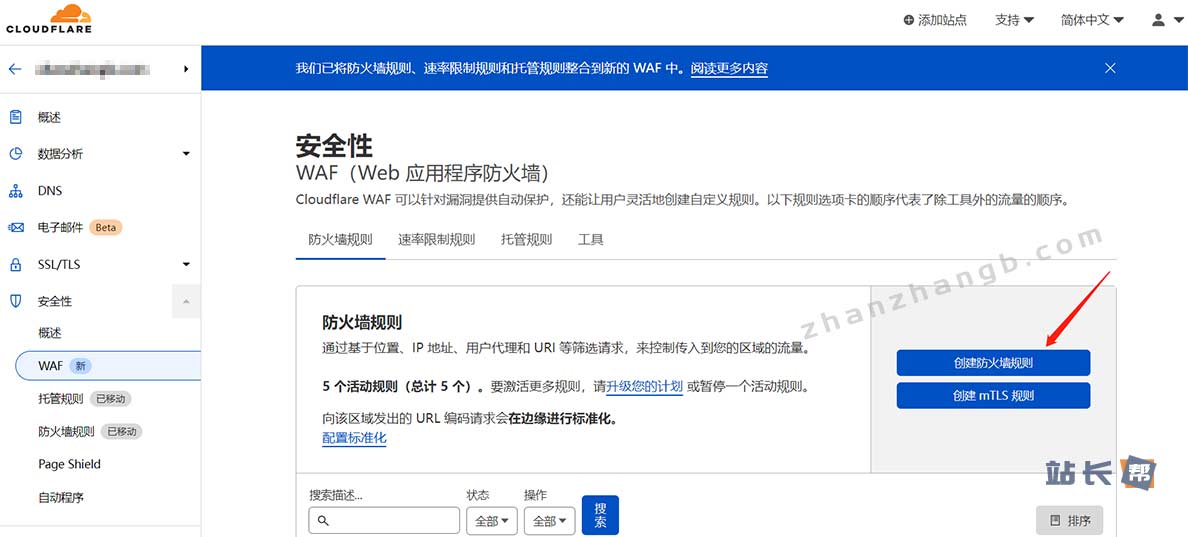The image size is (1188, 537).
Task: Click the 创建防火墙规则 button
Action: pyautogui.click(x=992, y=363)
